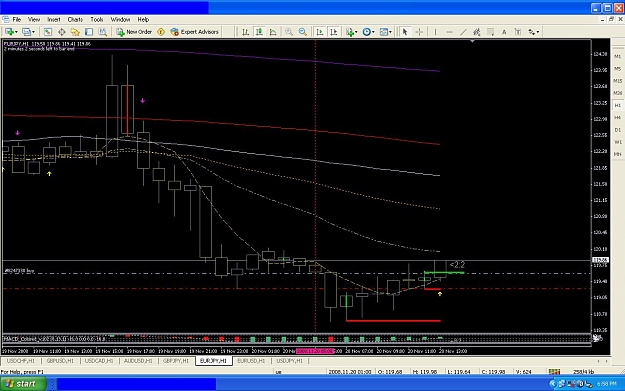
Task: Switch to the AUDUSD,H1 chart tab
Action: click(x=138, y=361)
